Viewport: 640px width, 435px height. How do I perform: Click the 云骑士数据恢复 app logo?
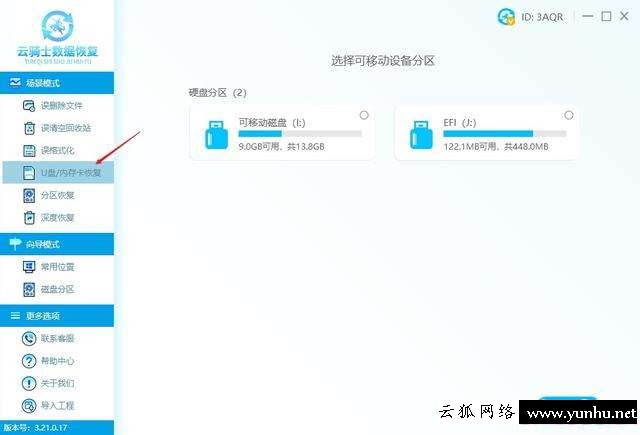58,37
